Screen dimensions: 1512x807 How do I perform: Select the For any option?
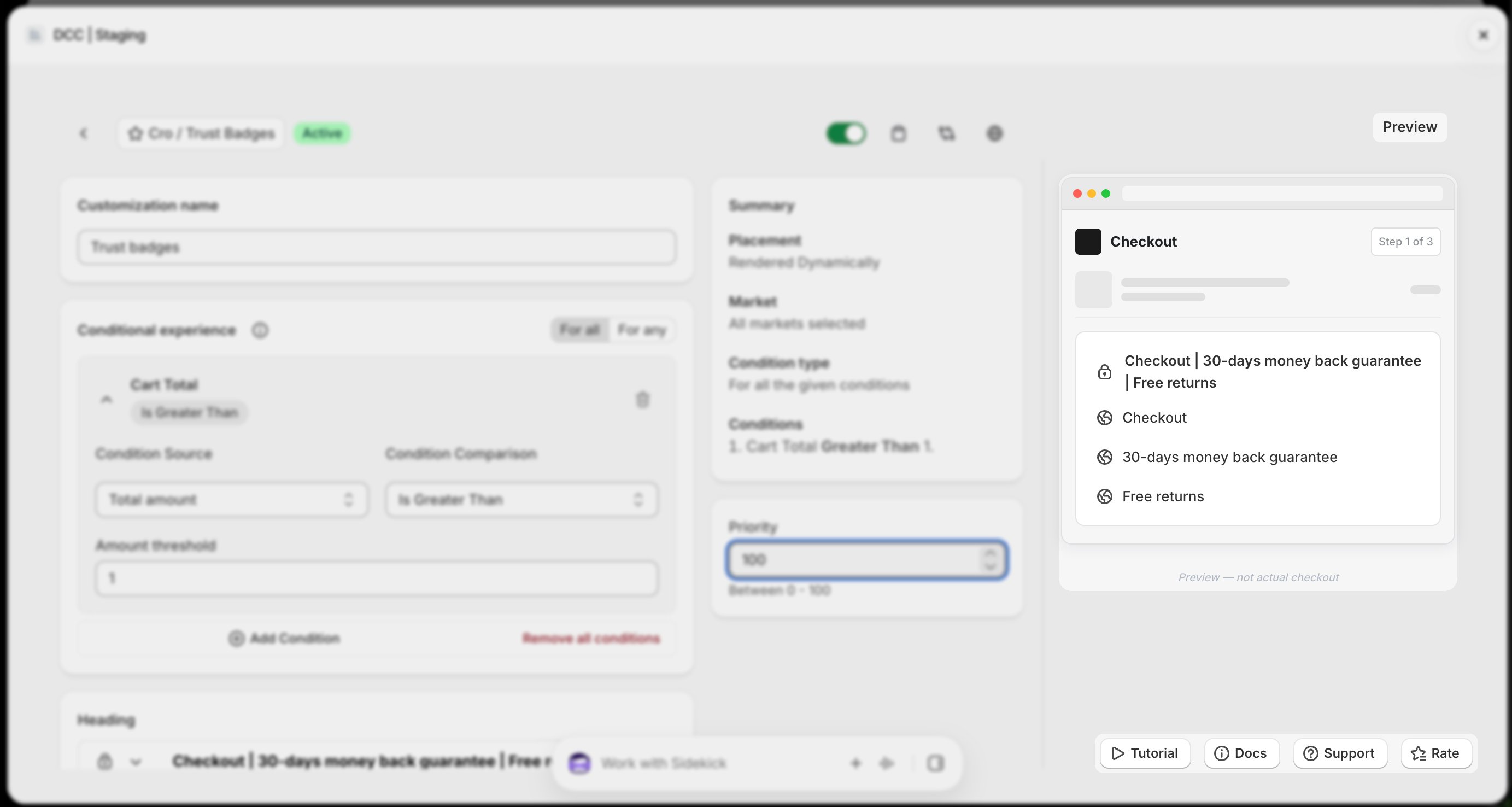pos(642,330)
